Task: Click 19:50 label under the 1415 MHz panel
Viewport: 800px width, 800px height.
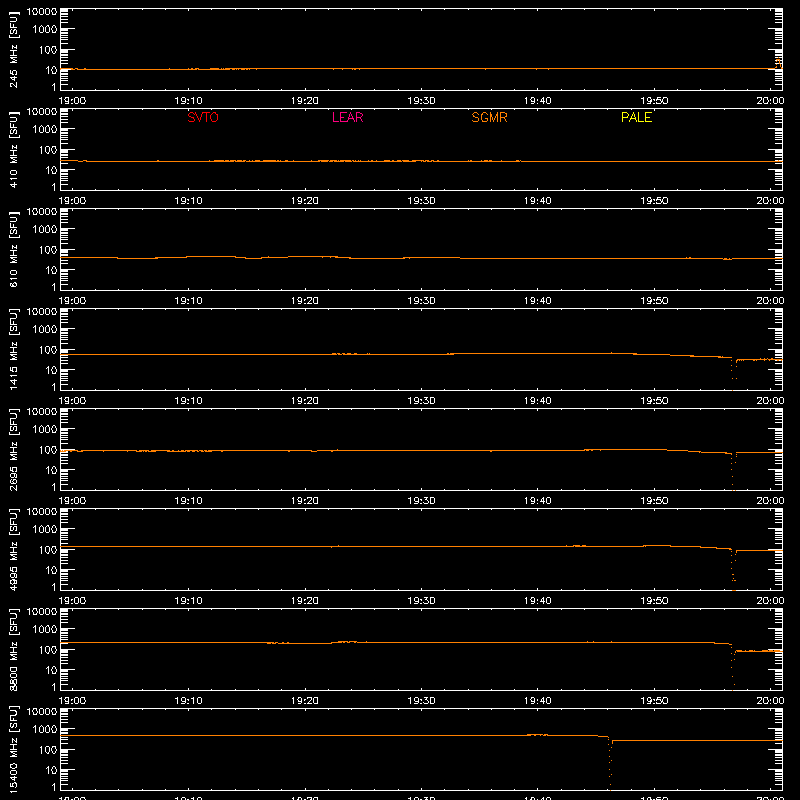Action: pos(654,401)
